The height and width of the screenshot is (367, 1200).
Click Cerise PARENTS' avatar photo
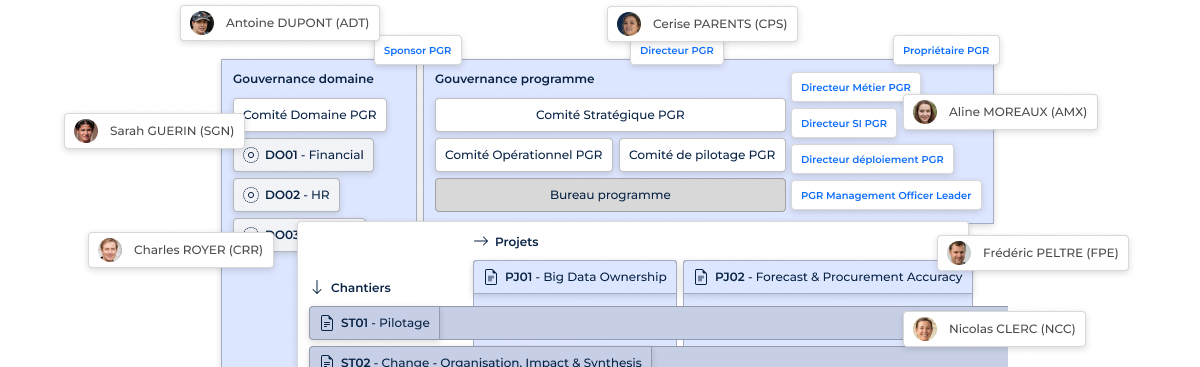tap(629, 24)
